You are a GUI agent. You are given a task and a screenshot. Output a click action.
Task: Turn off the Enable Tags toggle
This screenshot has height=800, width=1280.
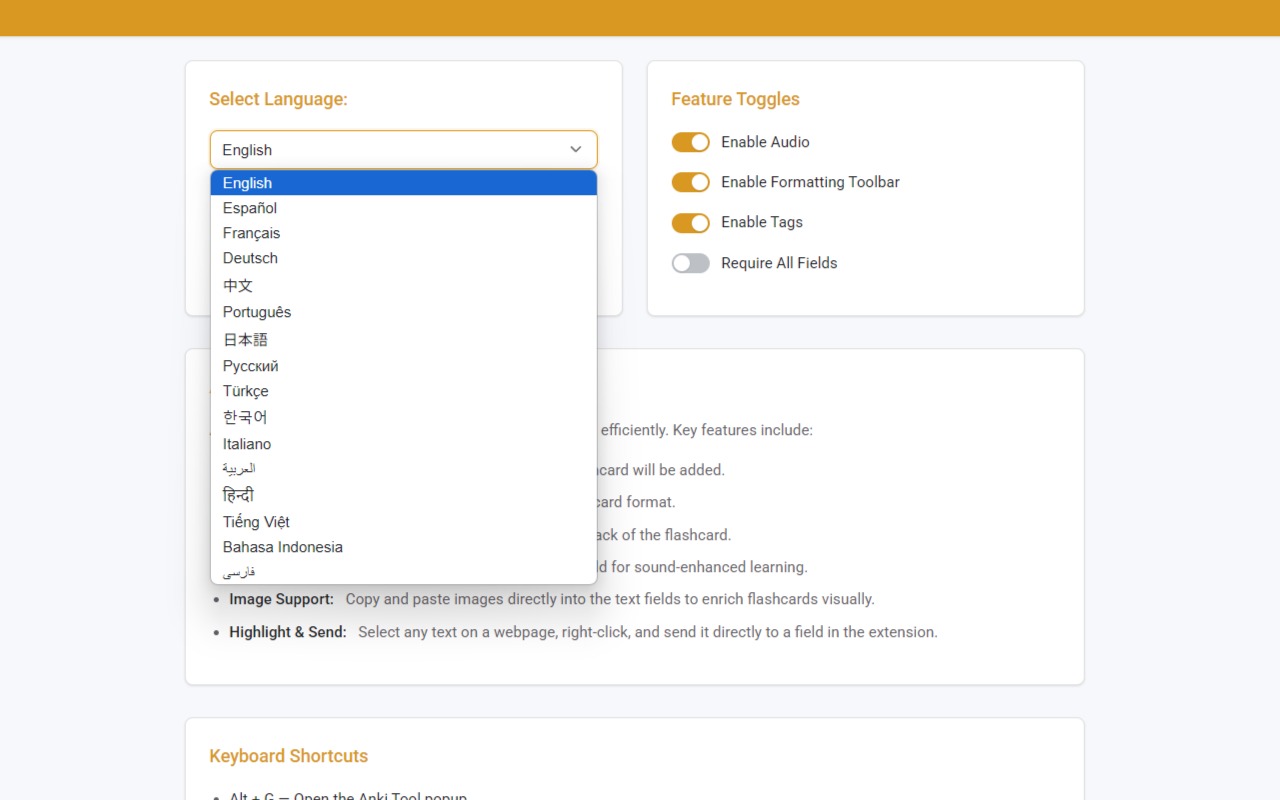coord(690,222)
